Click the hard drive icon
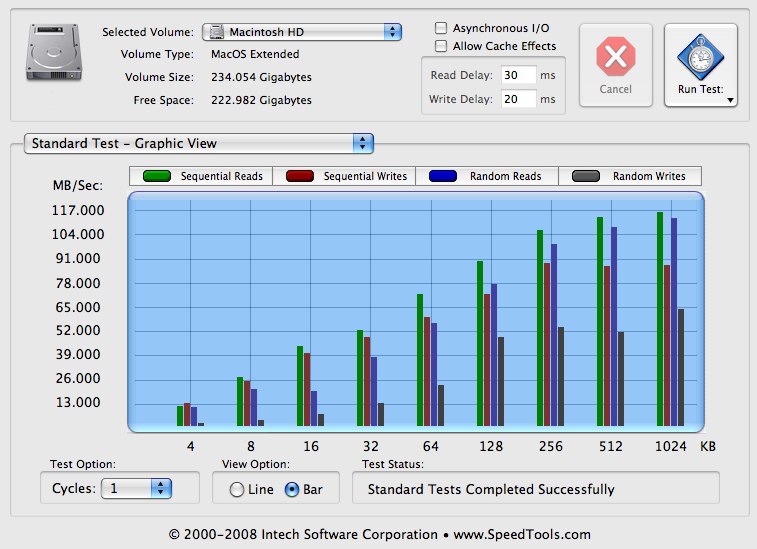The width and height of the screenshot is (757, 549). coord(54,52)
